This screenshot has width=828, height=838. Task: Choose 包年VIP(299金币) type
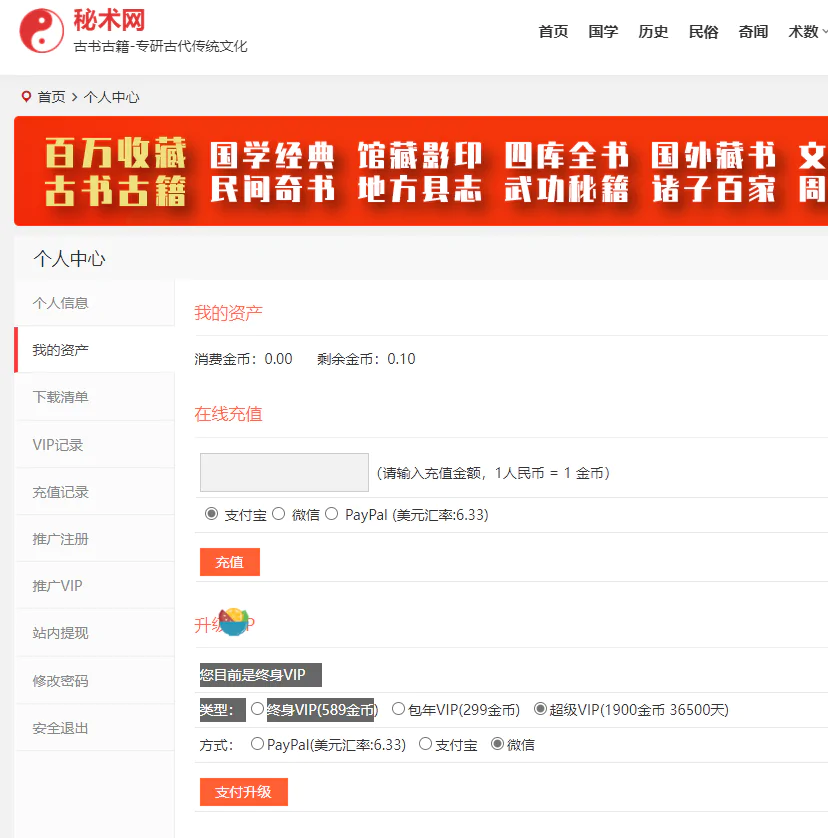[398, 709]
